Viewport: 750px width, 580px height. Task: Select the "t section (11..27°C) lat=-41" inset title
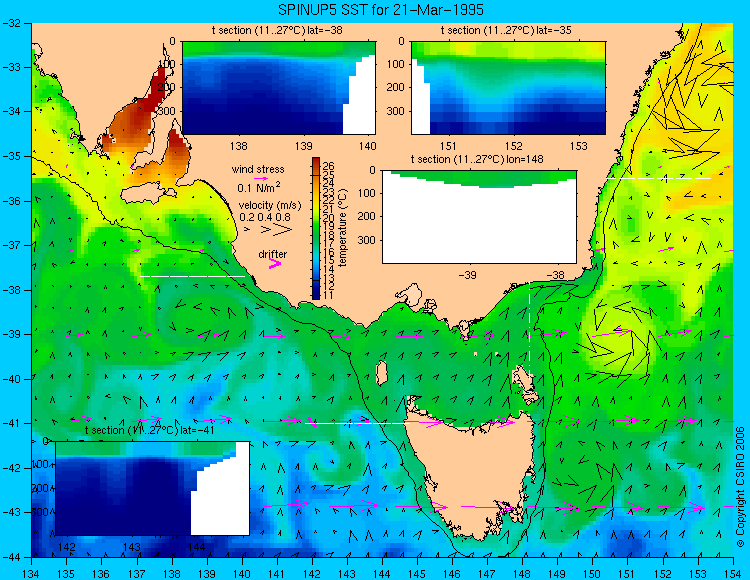149,430
